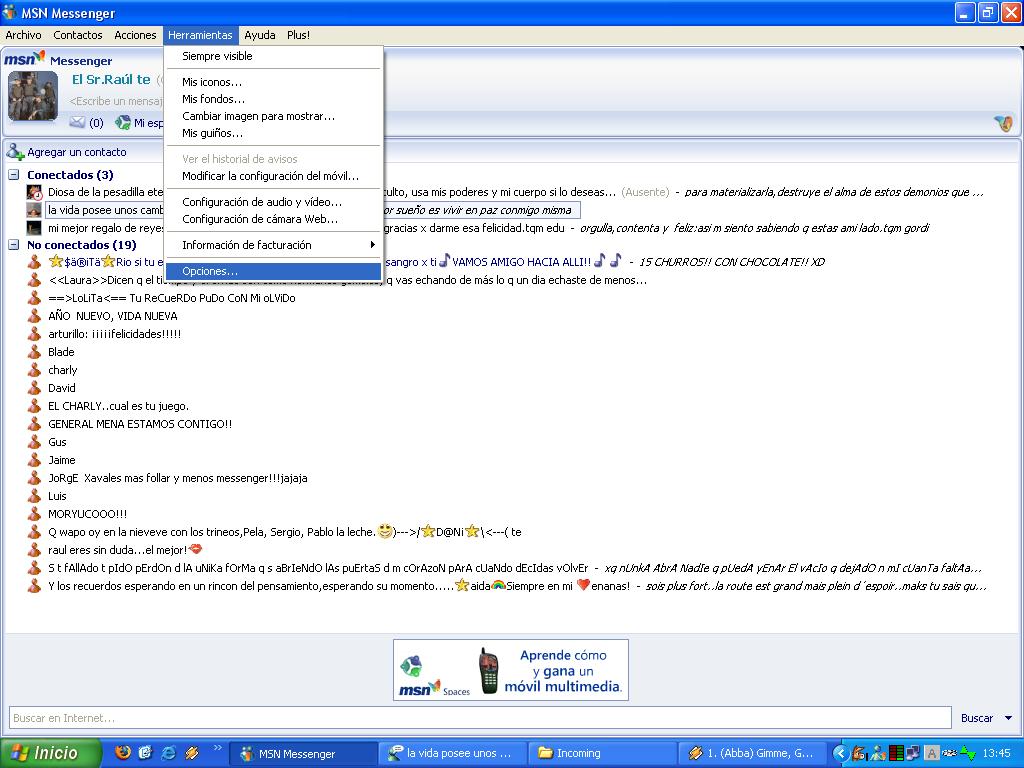Screen dimensions: 1024x768
Task: Select offline contact Blade
Action: tap(61, 352)
